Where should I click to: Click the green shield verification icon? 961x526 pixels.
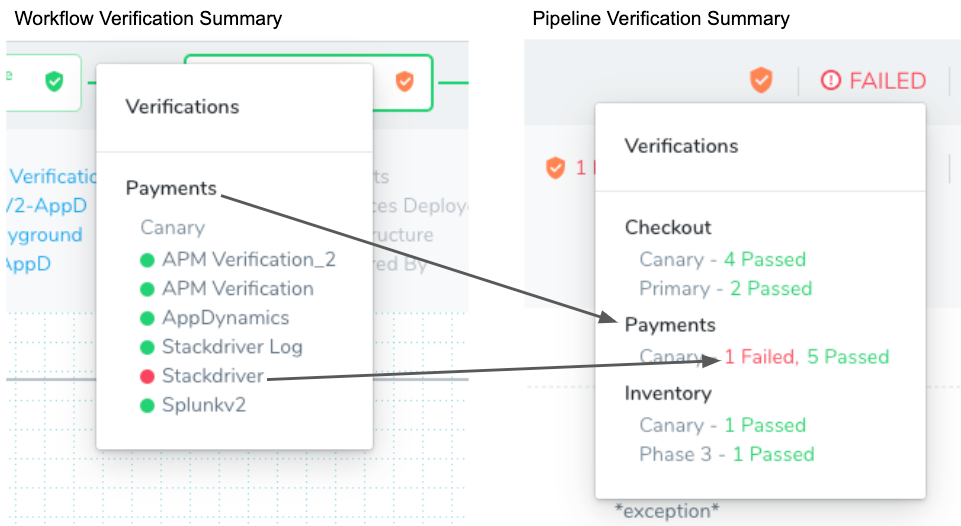[x=55, y=81]
